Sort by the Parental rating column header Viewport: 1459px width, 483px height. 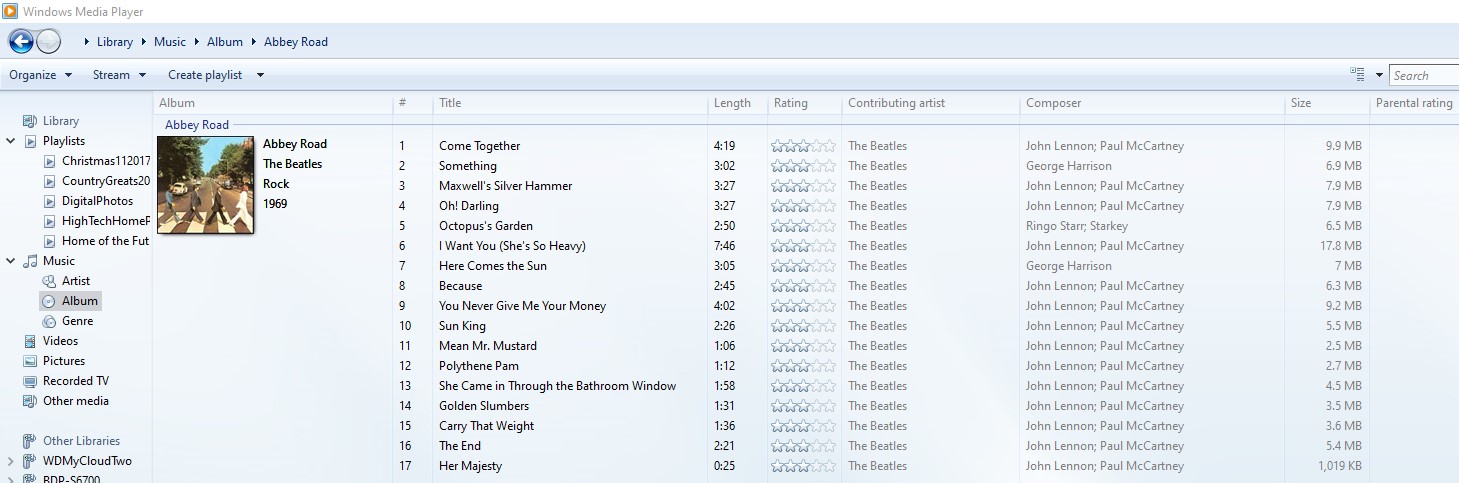(1414, 103)
